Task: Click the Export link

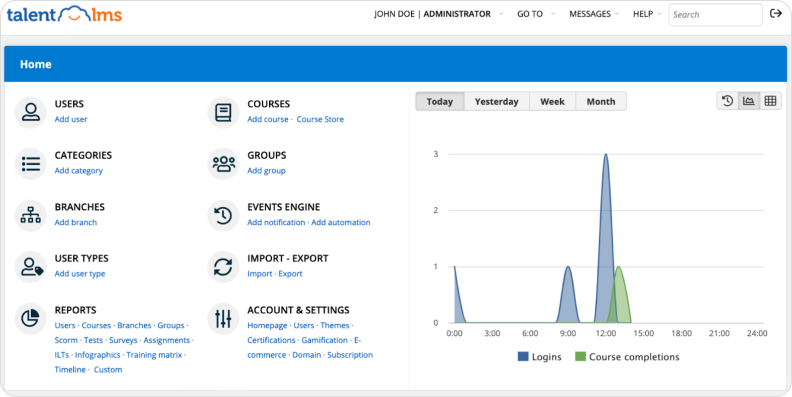Action: (290, 274)
